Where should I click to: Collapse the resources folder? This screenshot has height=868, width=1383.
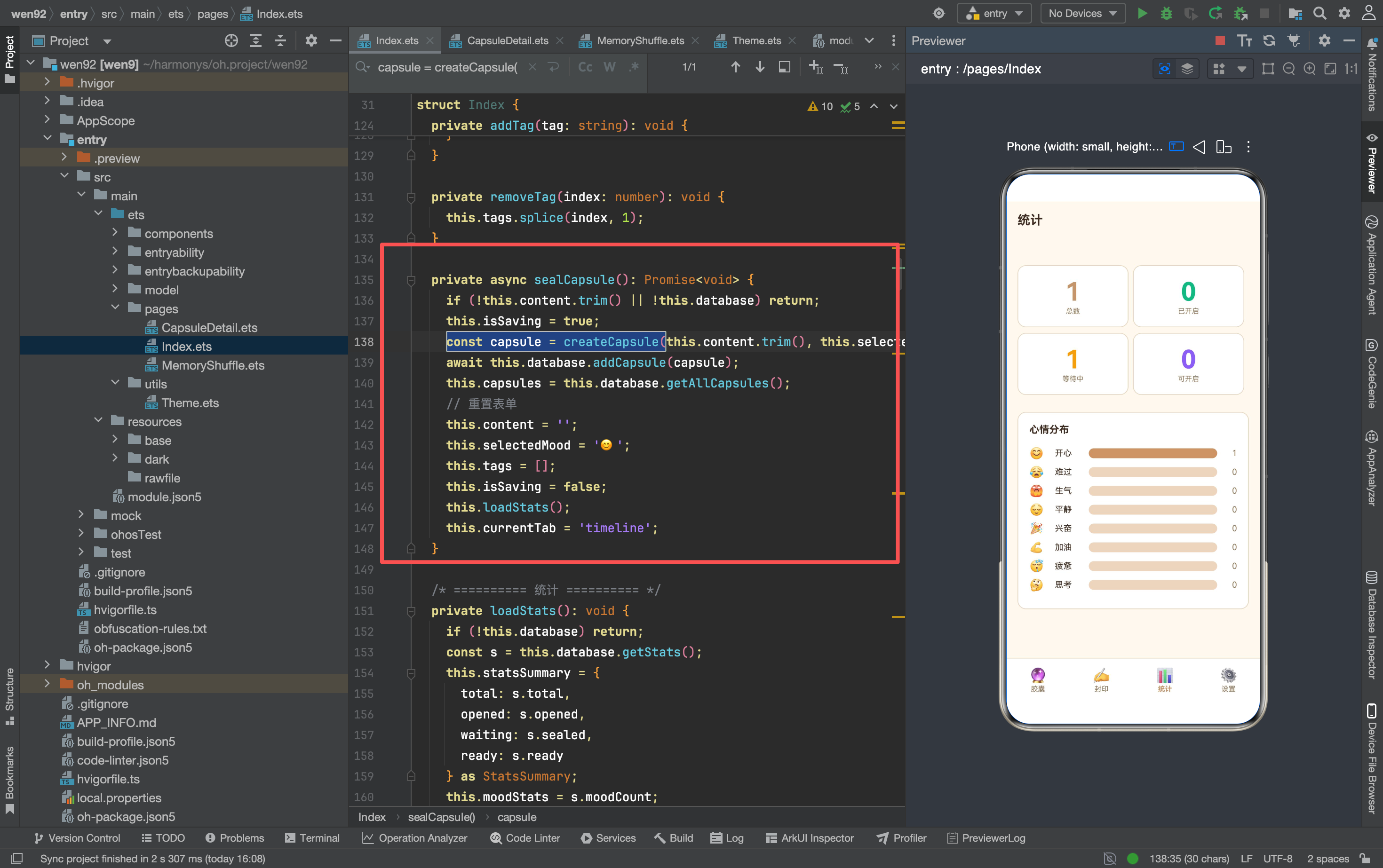coord(98,420)
